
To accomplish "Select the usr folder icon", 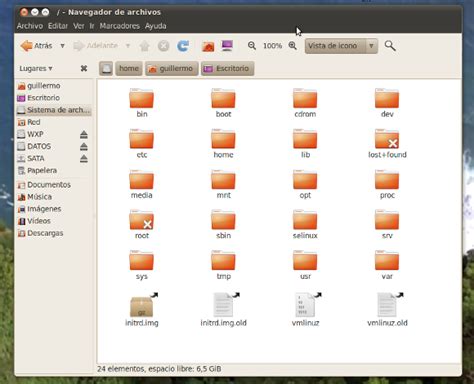I will 305,261.
